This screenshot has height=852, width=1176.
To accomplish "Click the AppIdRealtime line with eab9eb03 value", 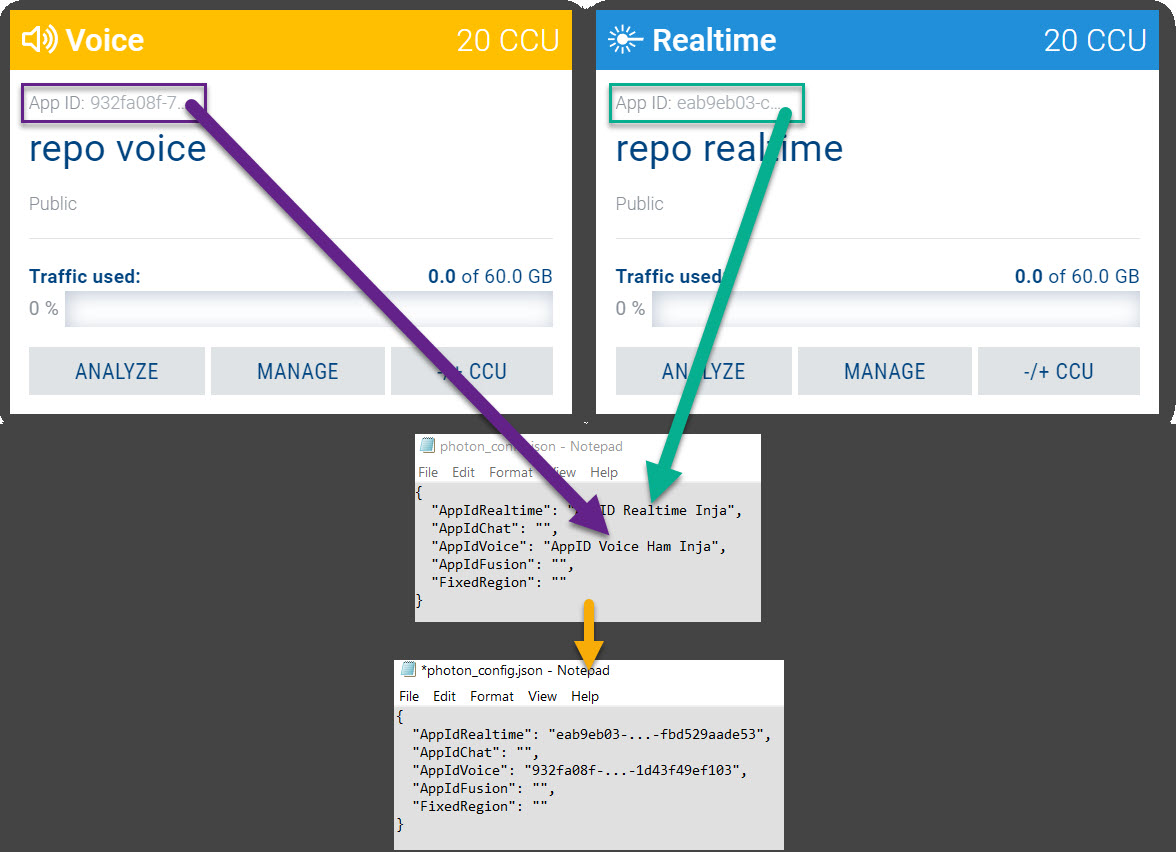I will pos(592,734).
